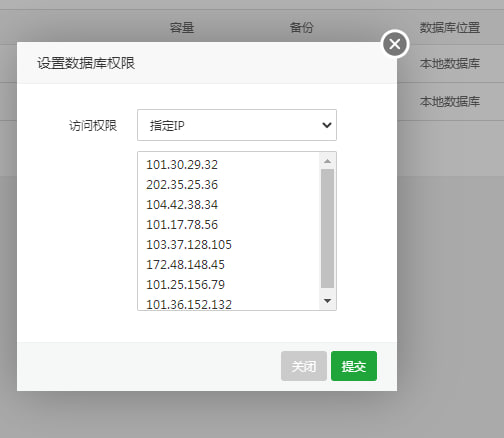This screenshot has width=504, height=438.
Task: Open the 访问权限 dropdown showing 指定IP
Action: pos(237,125)
